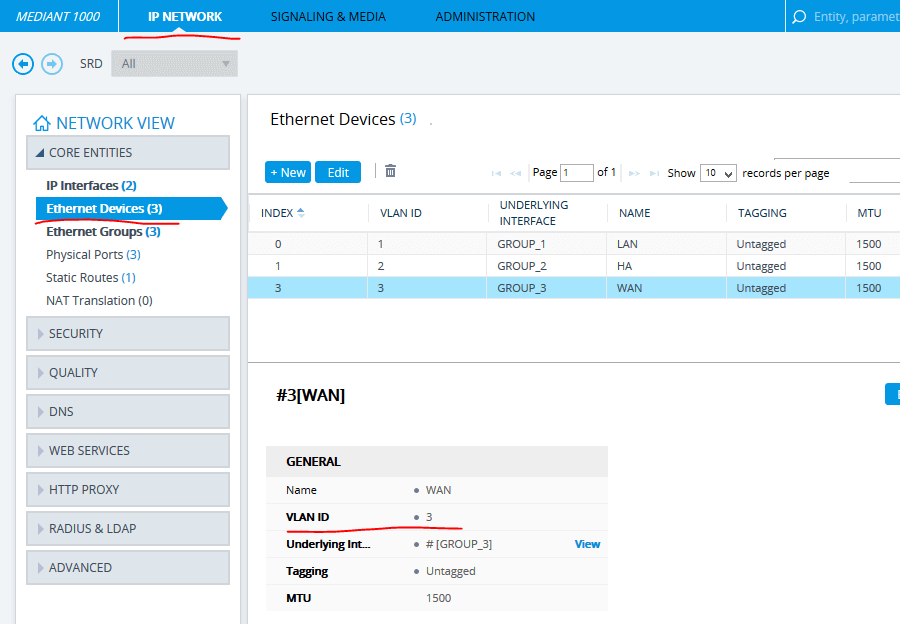Go forward with the right arrow icon
Screen dimensions: 900x624
tap(52, 64)
